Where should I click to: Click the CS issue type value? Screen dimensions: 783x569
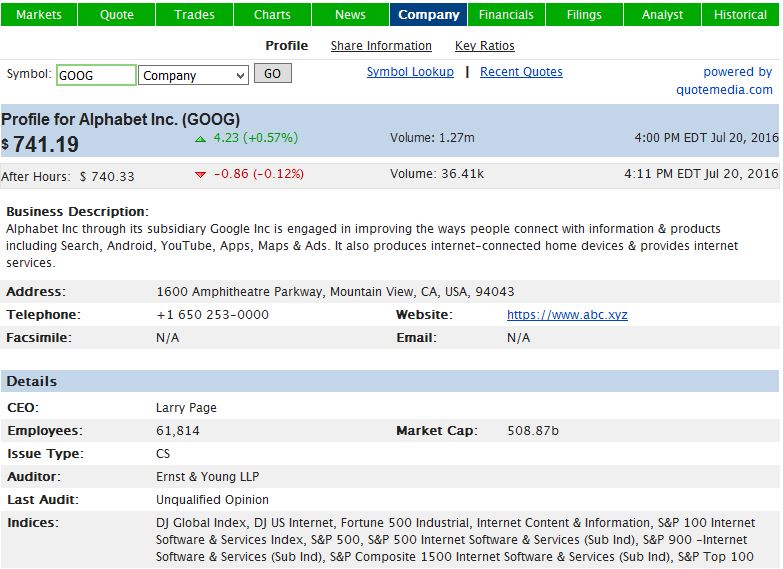[163, 454]
